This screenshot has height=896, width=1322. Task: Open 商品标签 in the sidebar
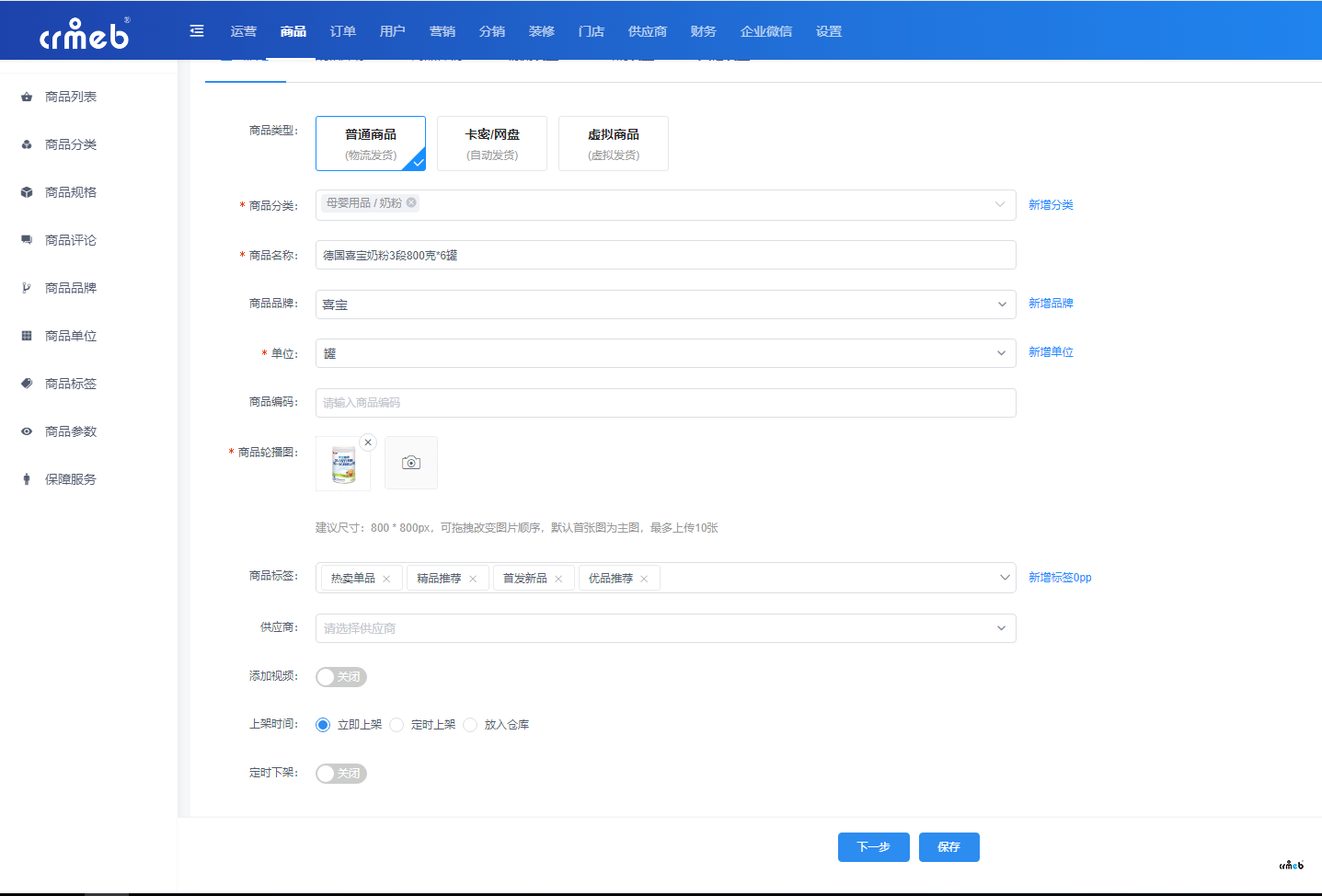[71, 384]
